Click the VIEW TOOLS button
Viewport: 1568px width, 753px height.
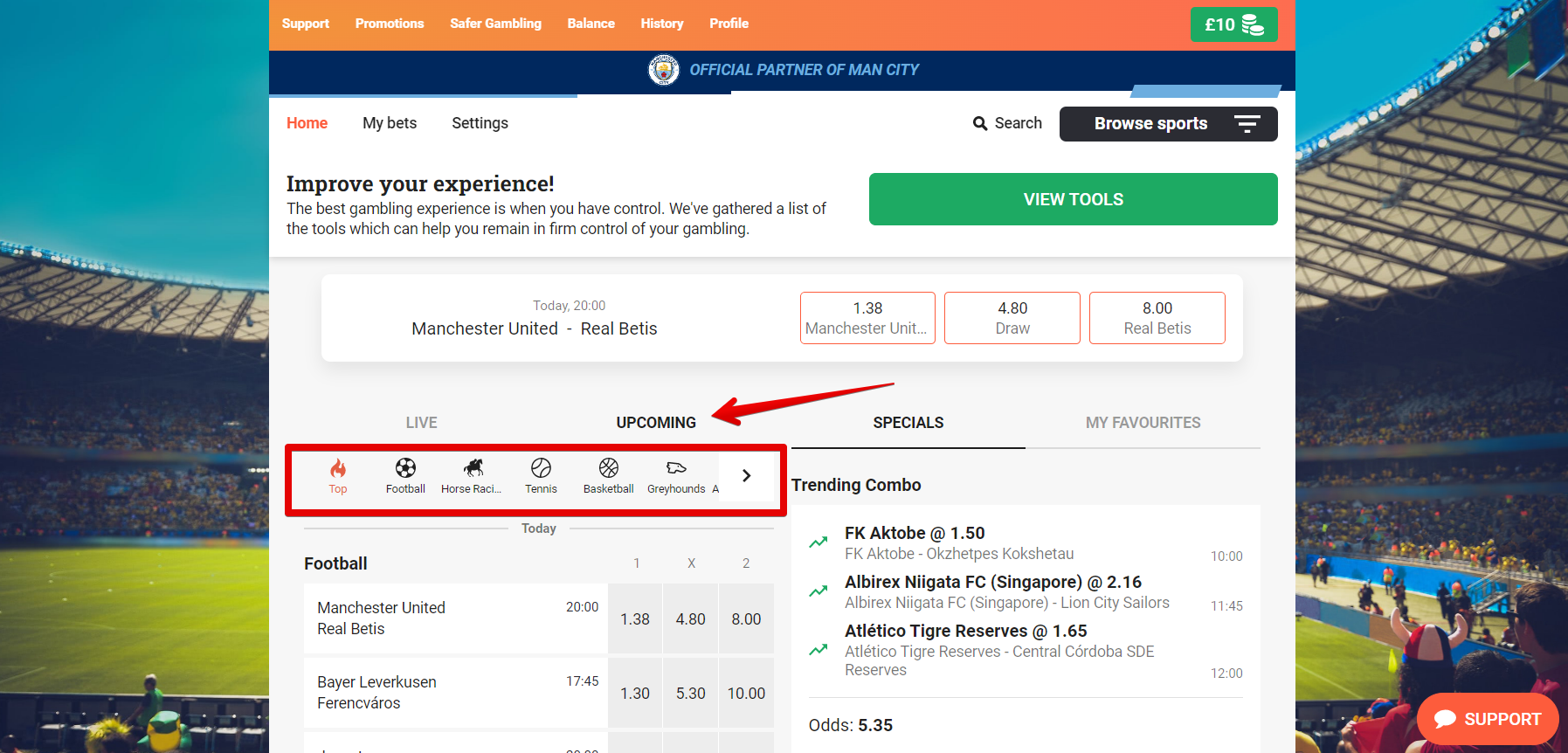[1073, 199]
